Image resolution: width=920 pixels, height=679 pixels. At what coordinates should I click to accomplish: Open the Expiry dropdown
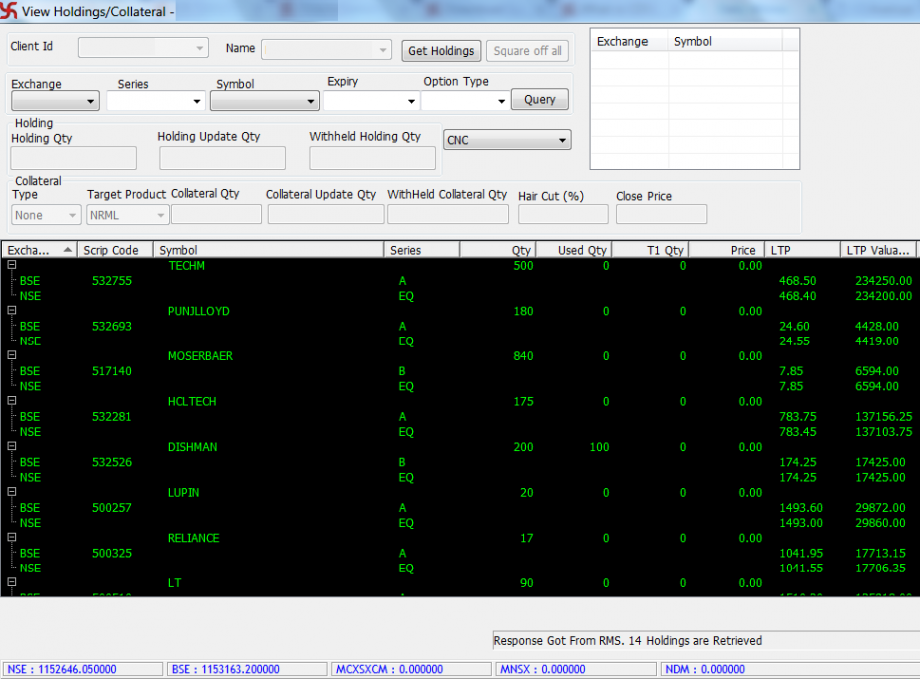[x=370, y=101]
